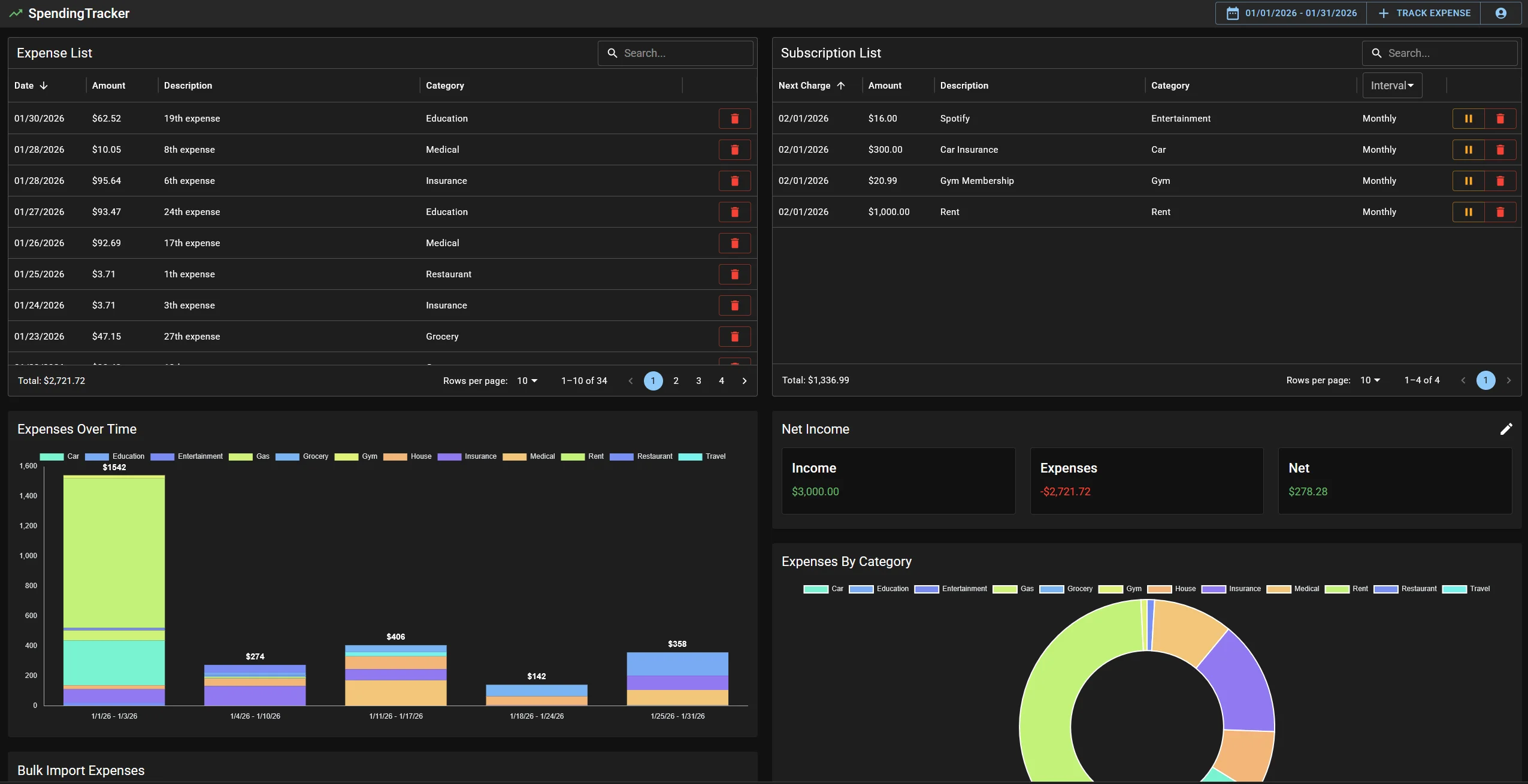This screenshot has height=784, width=1528.
Task: Click the TRACK EXPENSE button
Action: coord(1424,13)
